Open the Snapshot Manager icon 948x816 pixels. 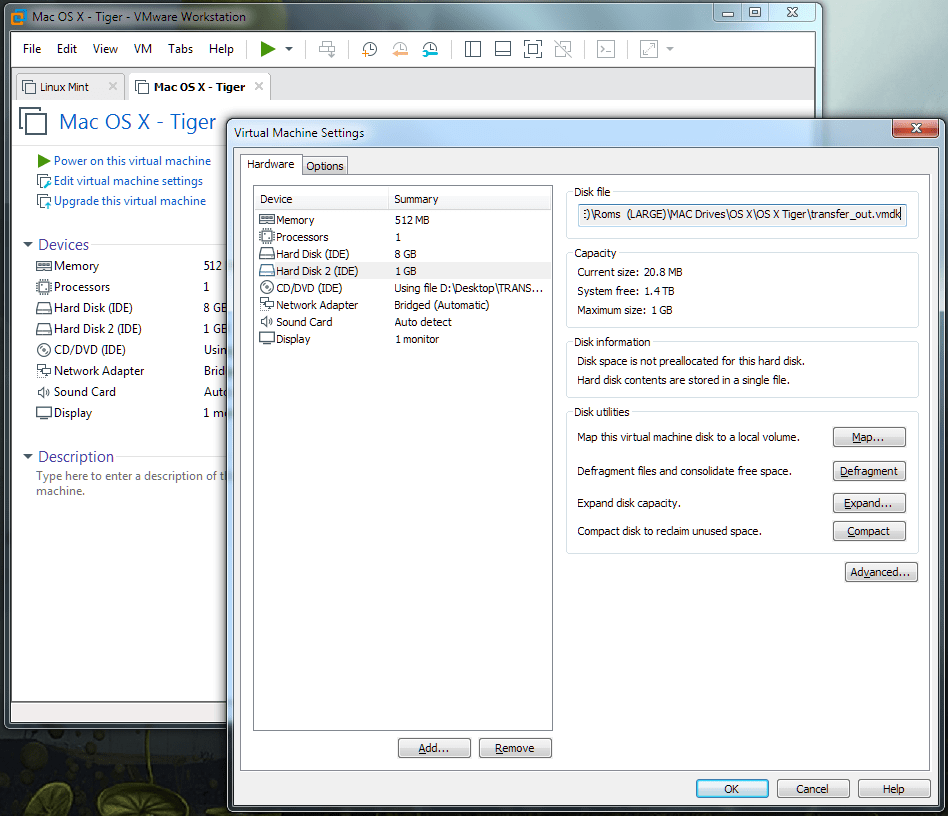(430, 49)
